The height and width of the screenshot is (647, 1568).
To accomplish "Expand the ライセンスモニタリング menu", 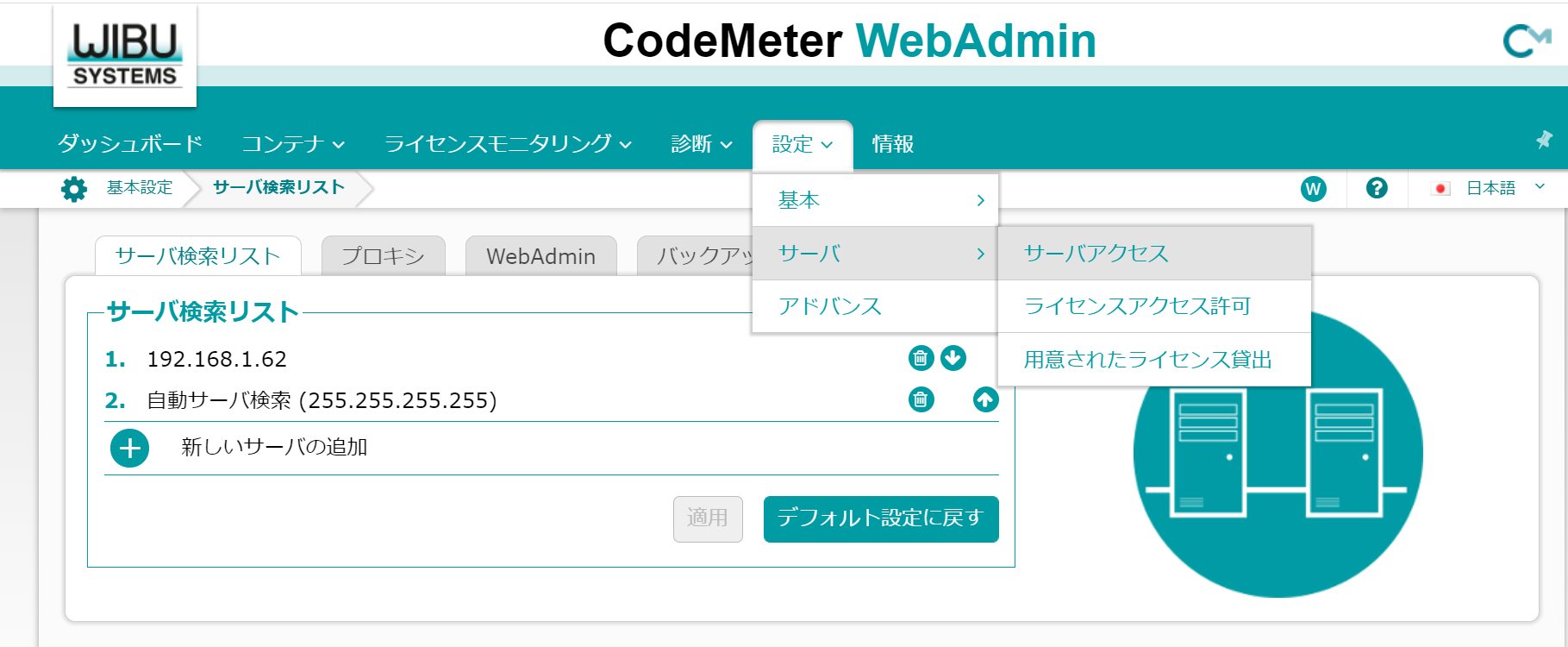I will coord(508,144).
